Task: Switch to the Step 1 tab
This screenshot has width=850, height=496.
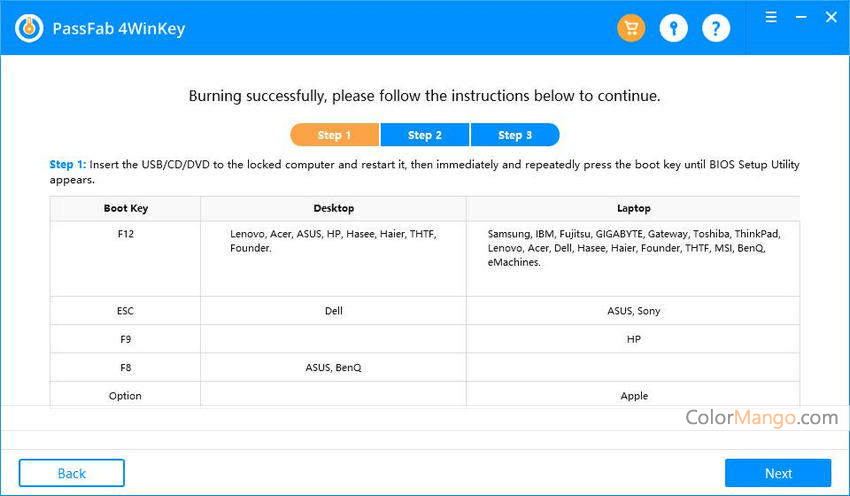Action: coord(334,135)
